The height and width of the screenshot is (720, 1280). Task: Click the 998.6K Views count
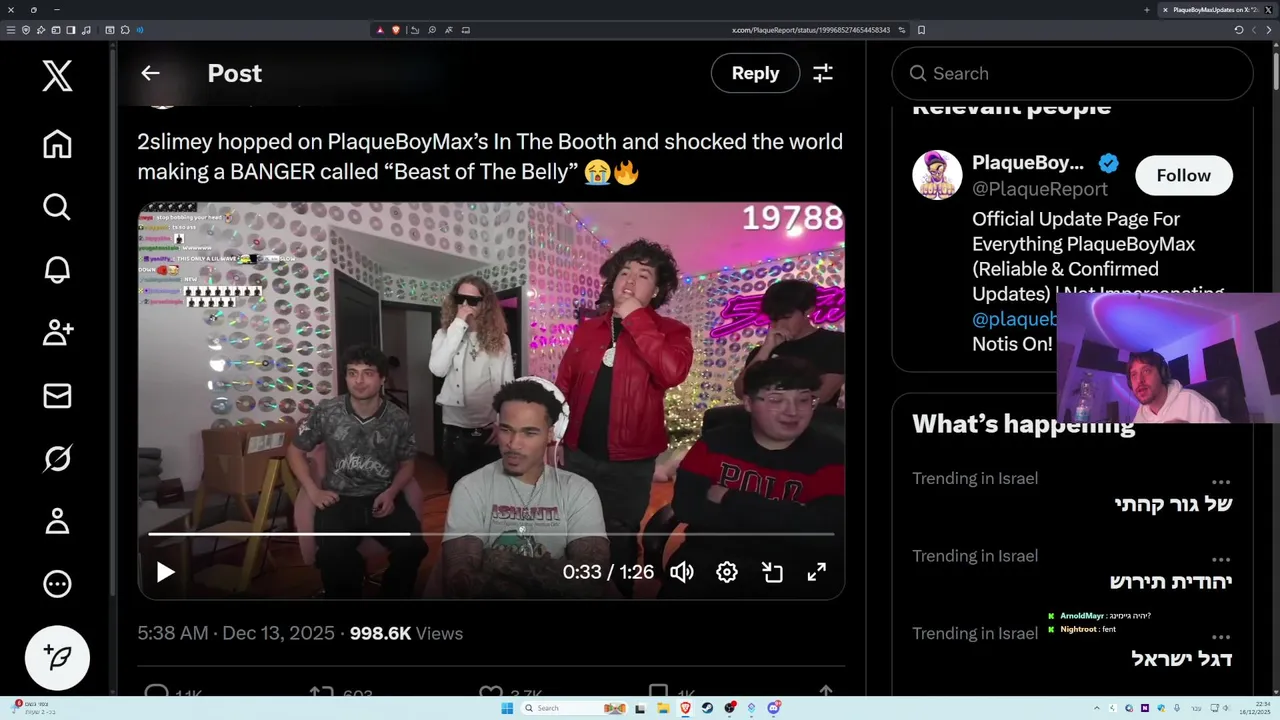click(x=406, y=633)
